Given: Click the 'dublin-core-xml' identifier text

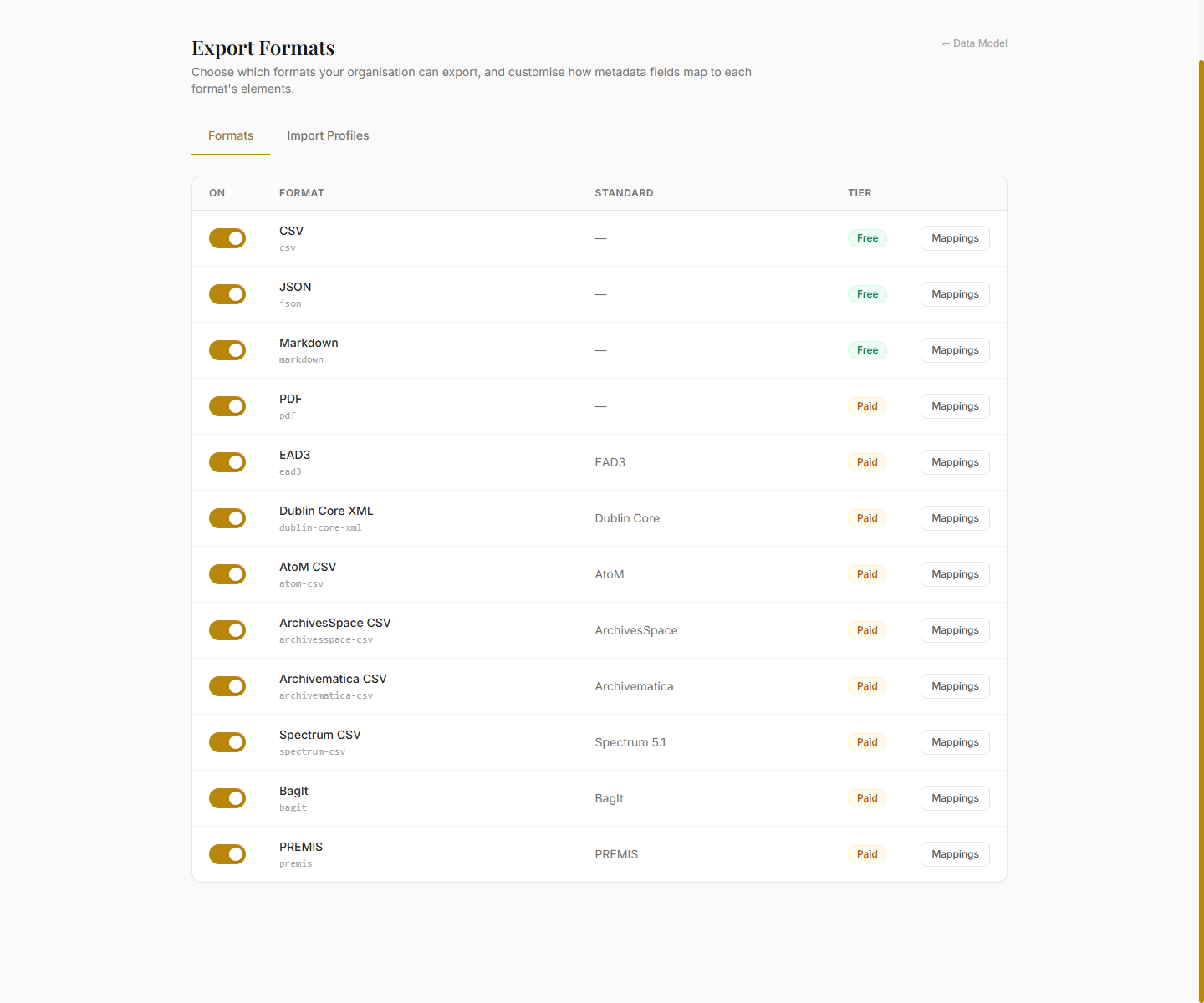Looking at the screenshot, I should 320,528.
